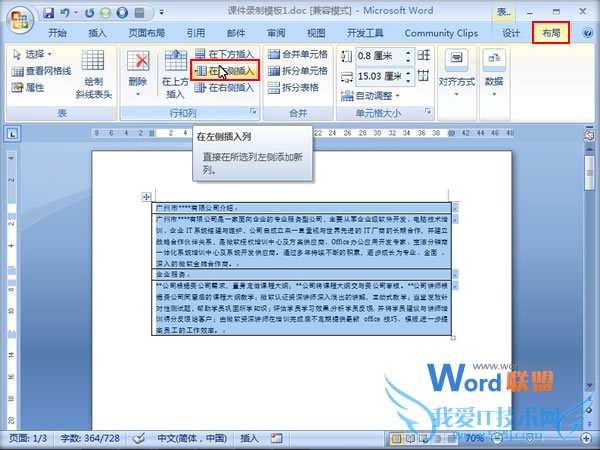This screenshot has width=600, height=450.
Task: Open the 删除 delete dropdown
Action: click(x=138, y=75)
